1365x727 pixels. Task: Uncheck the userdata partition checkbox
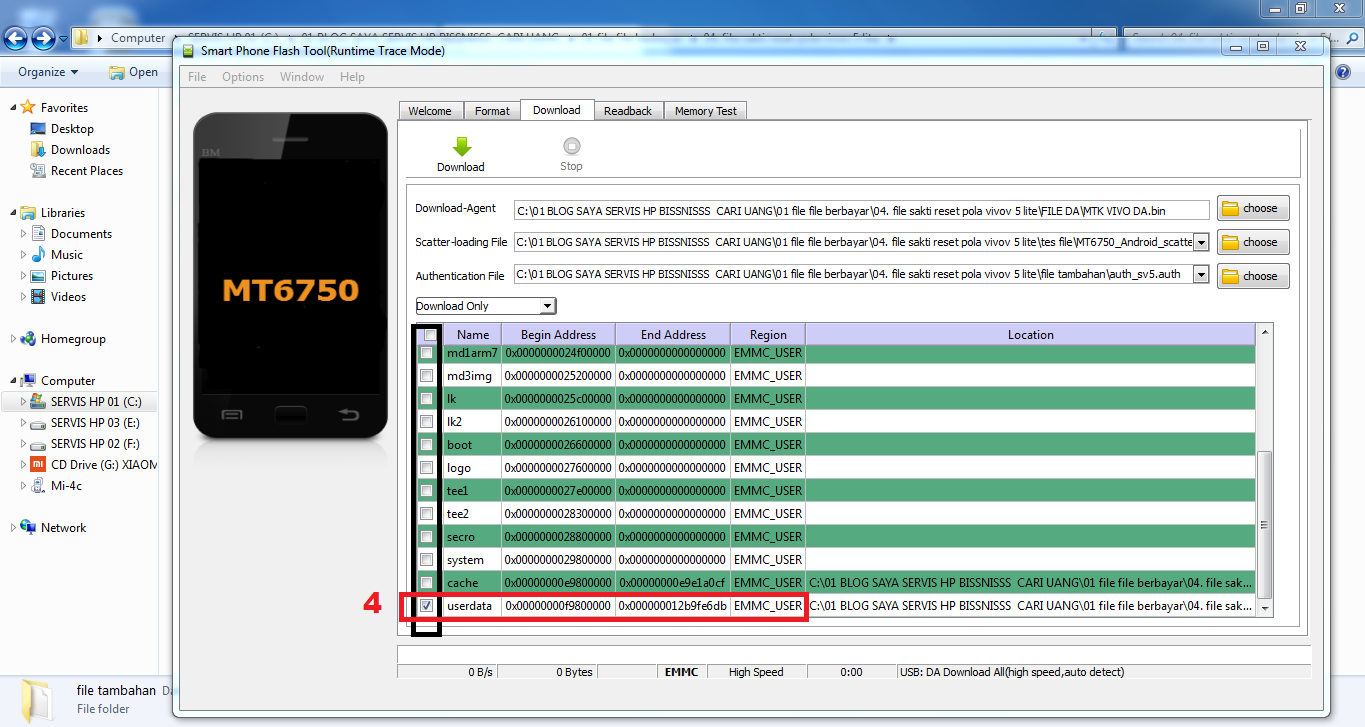pos(426,606)
